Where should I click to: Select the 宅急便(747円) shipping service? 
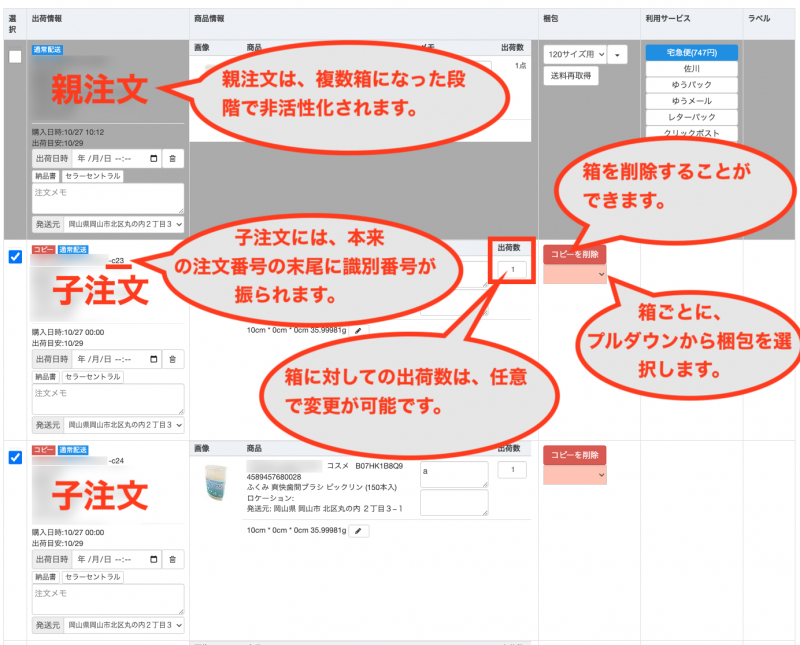tap(691, 53)
